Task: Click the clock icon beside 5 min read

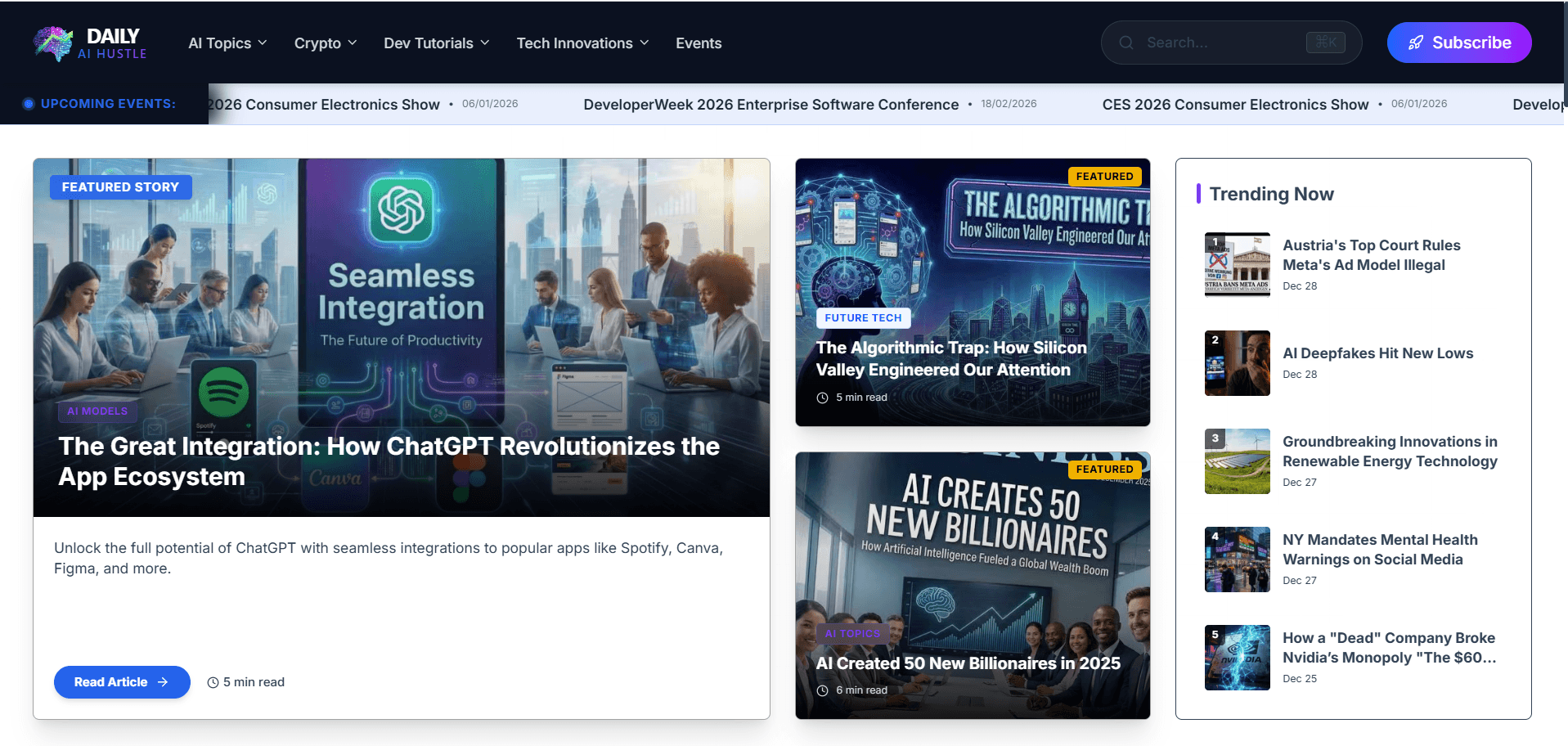Action: coord(213,681)
